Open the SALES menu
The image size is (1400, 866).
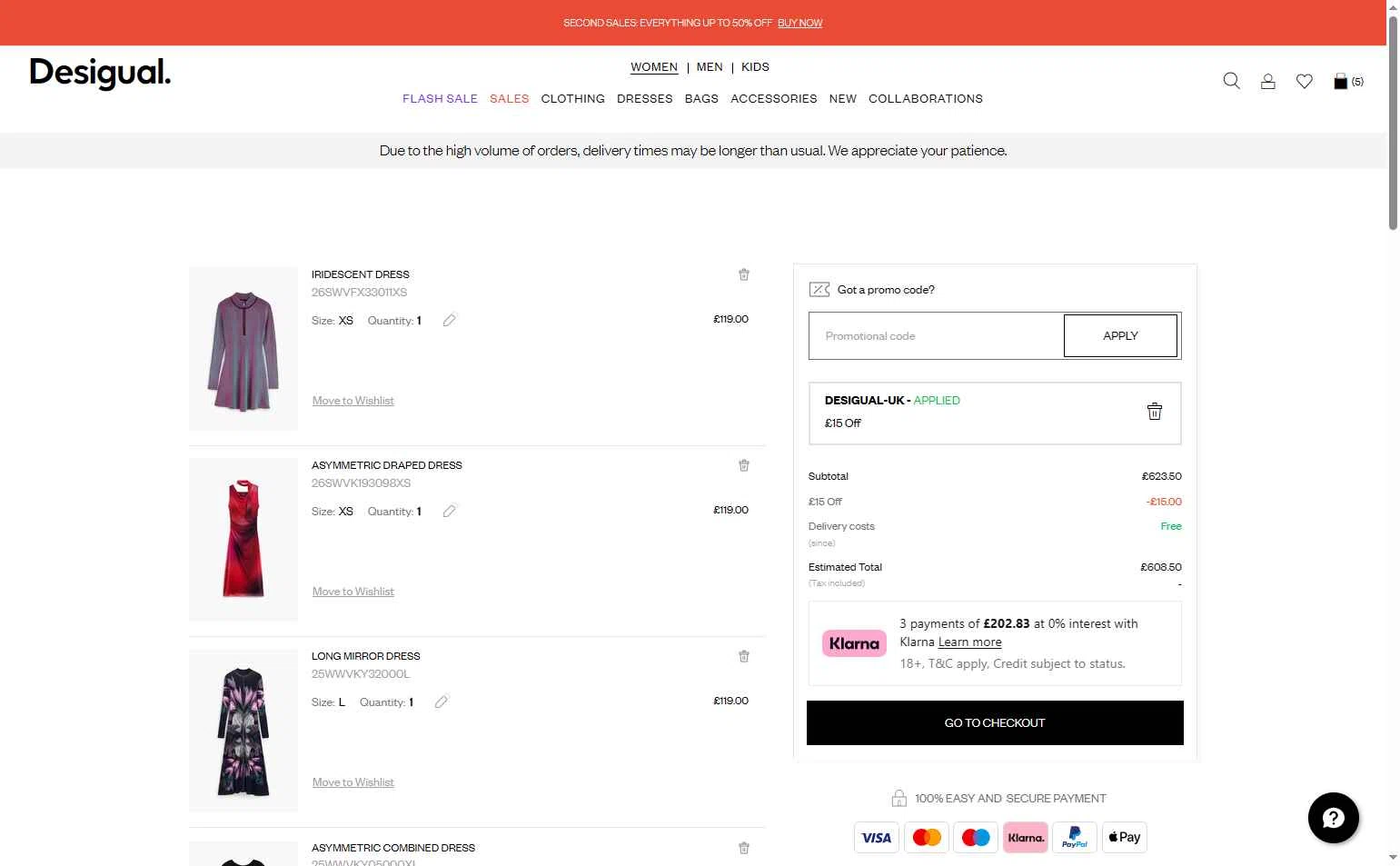point(509,98)
